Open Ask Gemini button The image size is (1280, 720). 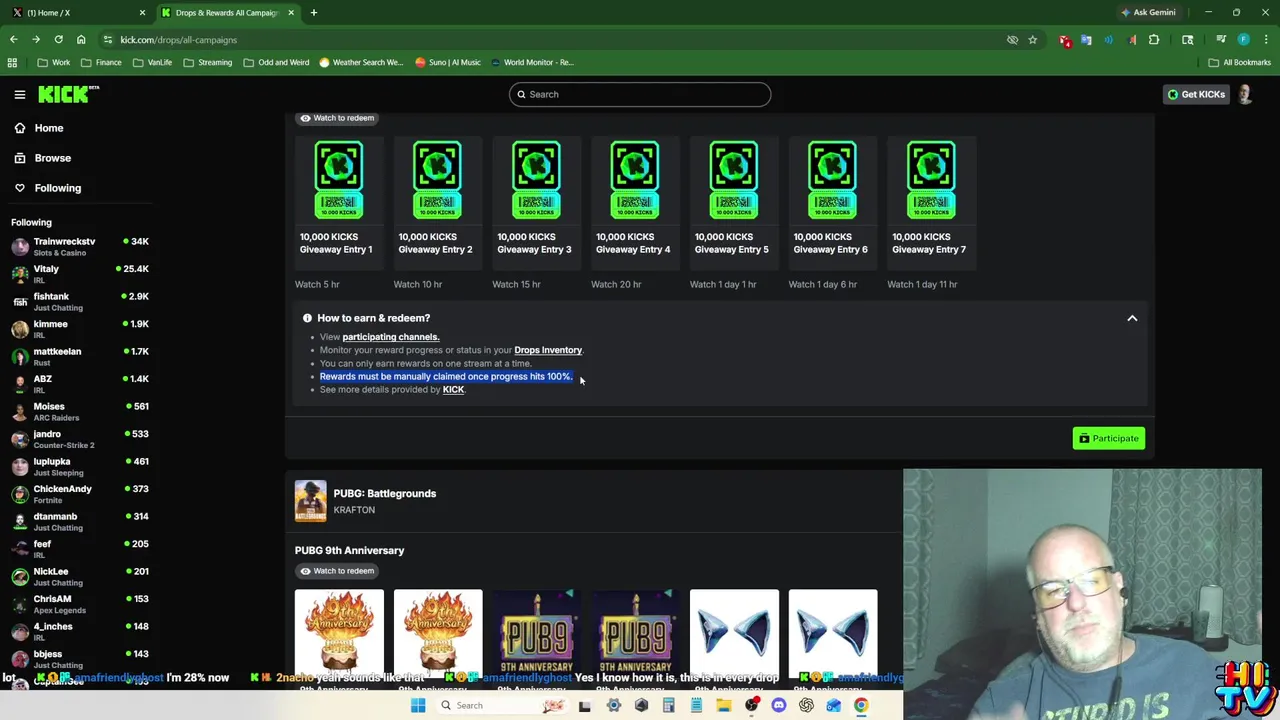tap(1149, 13)
